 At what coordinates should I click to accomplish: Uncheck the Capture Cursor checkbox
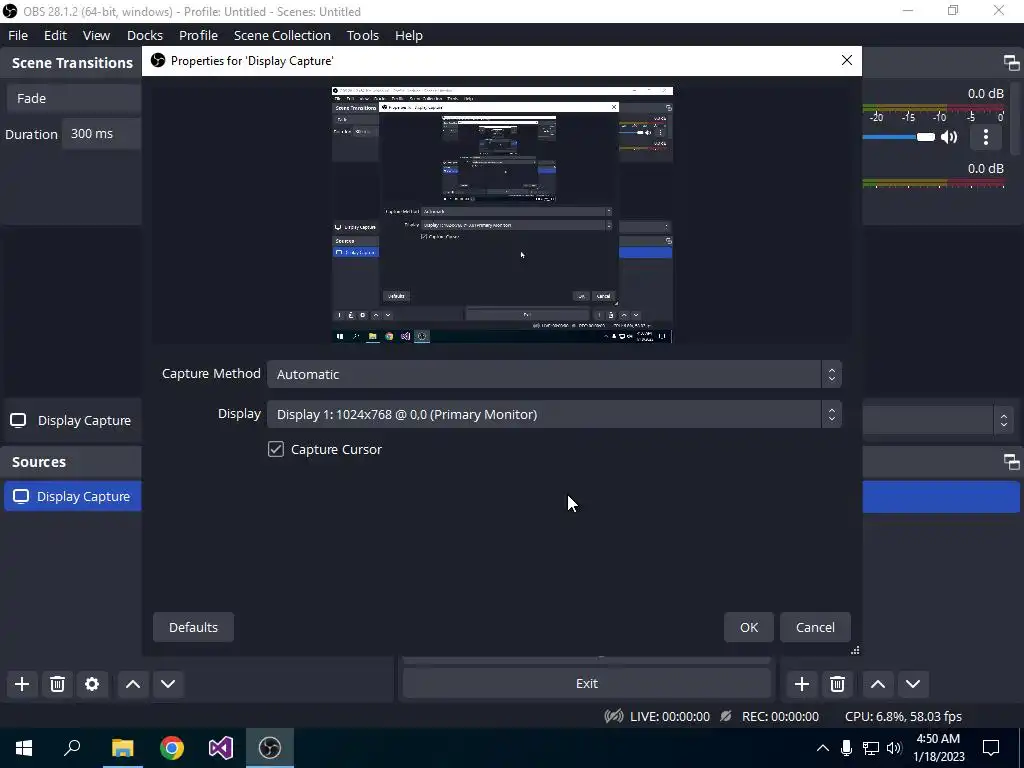coord(276,449)
